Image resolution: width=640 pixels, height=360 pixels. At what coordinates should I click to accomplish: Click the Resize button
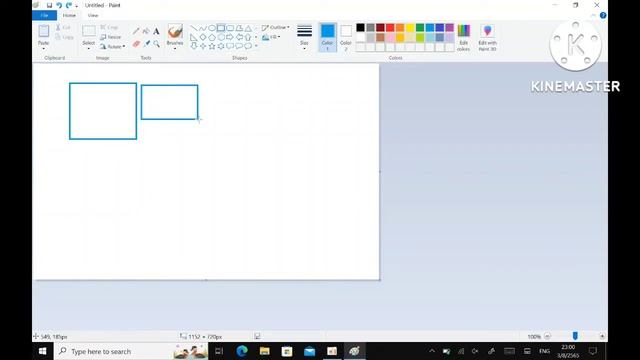pos(111,37)
